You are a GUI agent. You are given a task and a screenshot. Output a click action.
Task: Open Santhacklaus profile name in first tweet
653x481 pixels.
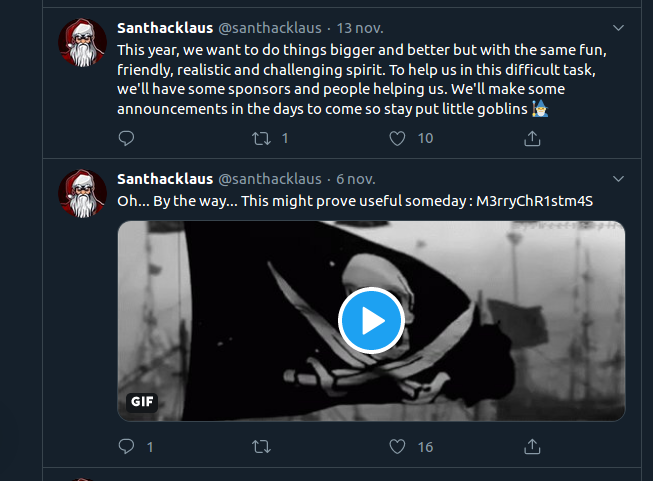(x=165, y=28)
